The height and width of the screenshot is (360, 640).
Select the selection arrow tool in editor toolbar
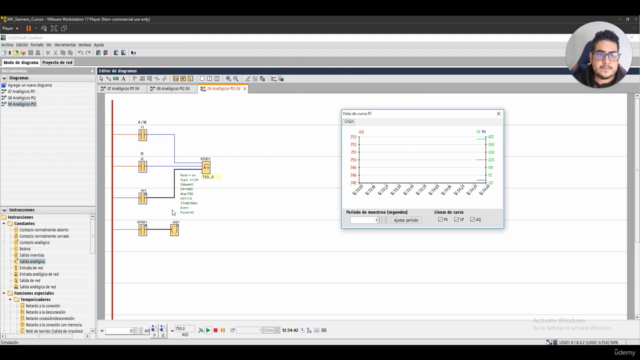(x=101, y=79)
